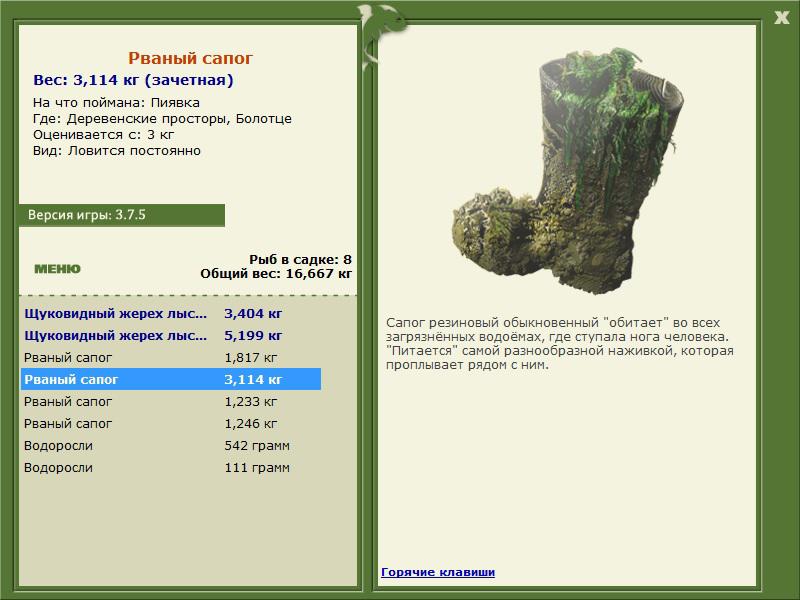
Task: Click the На что поймана: Пиявка line
Action: [116, 103]
